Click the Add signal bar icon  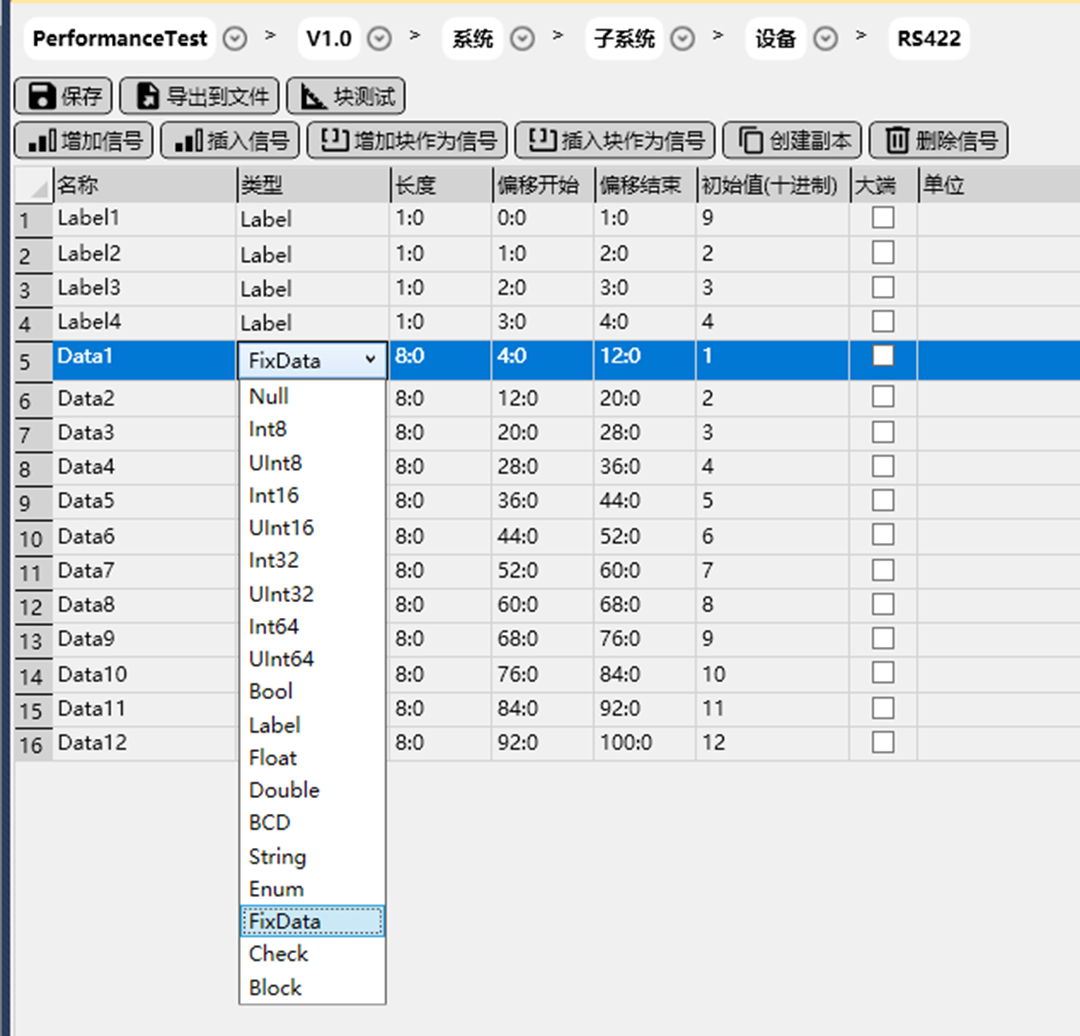pyautogui.click(x=41, y=141)
